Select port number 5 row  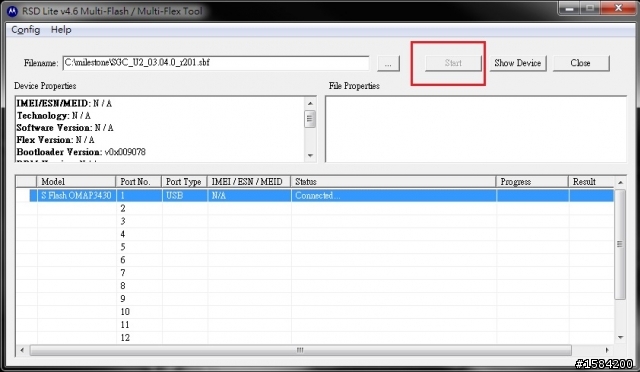click(314, 247)
